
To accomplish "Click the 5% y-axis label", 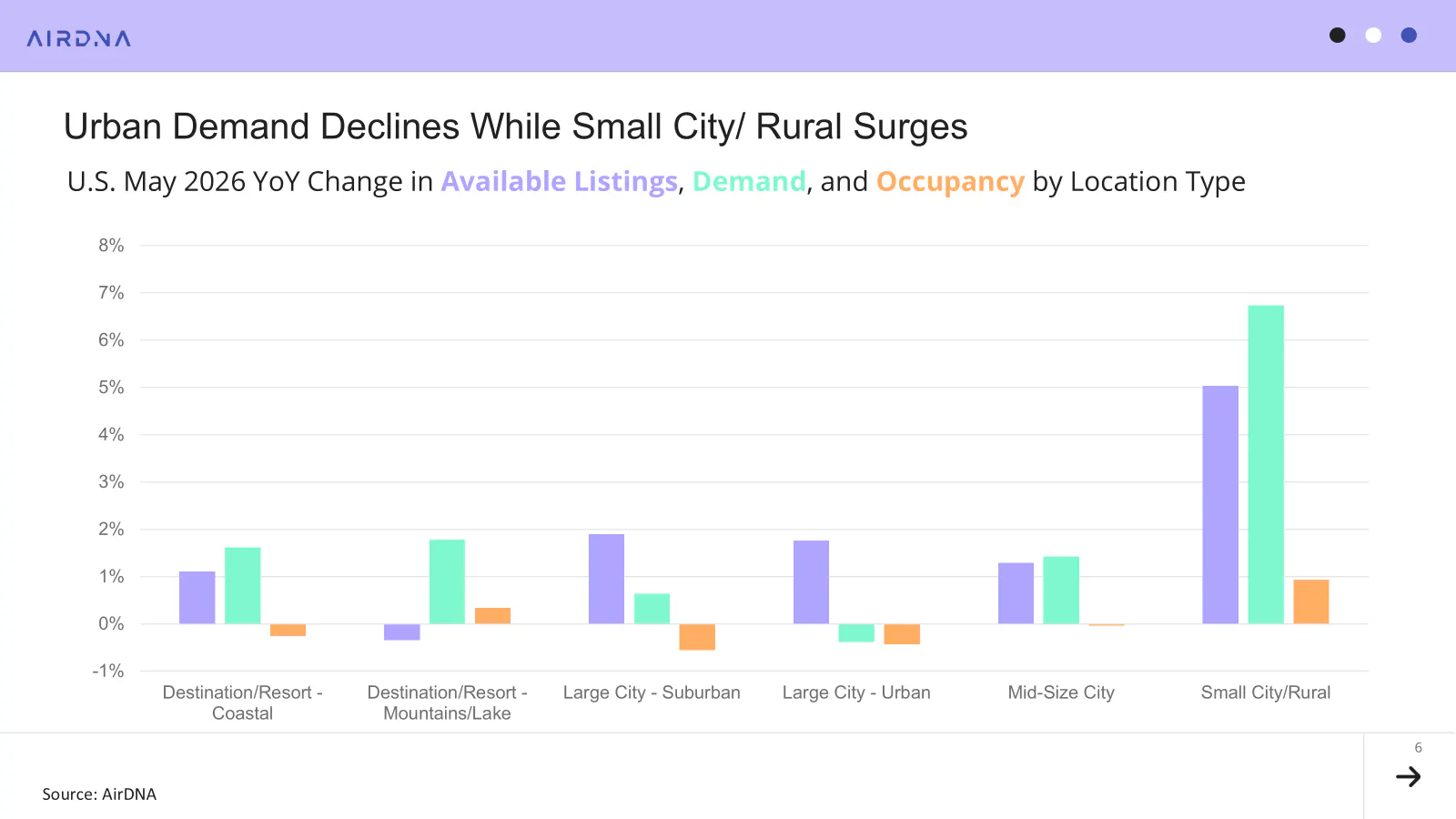I will click(111, 388).
